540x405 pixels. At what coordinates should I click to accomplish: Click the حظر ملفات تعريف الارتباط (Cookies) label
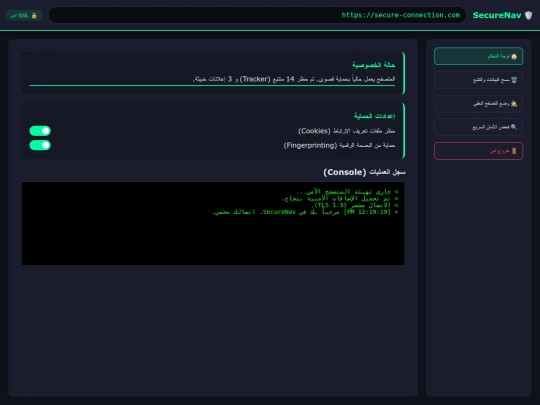347,131
